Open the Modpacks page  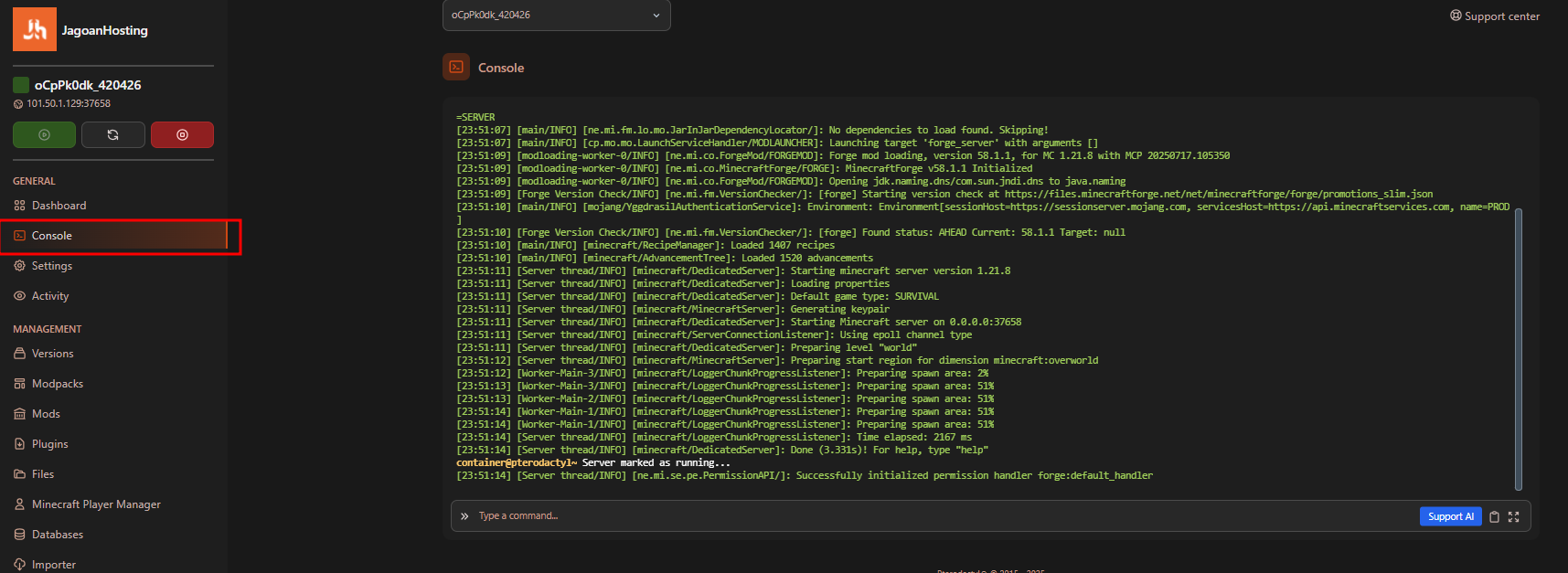113,384
